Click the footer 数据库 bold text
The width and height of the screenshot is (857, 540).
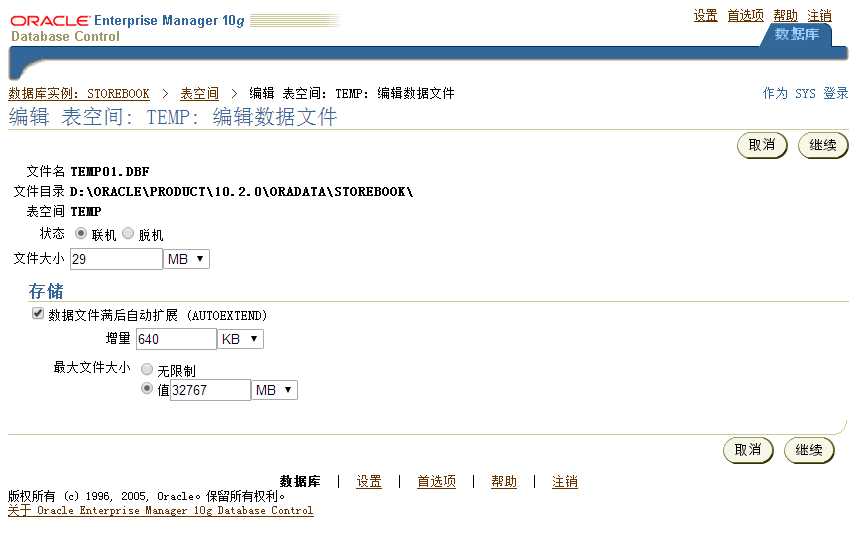[x=300, y=482]
